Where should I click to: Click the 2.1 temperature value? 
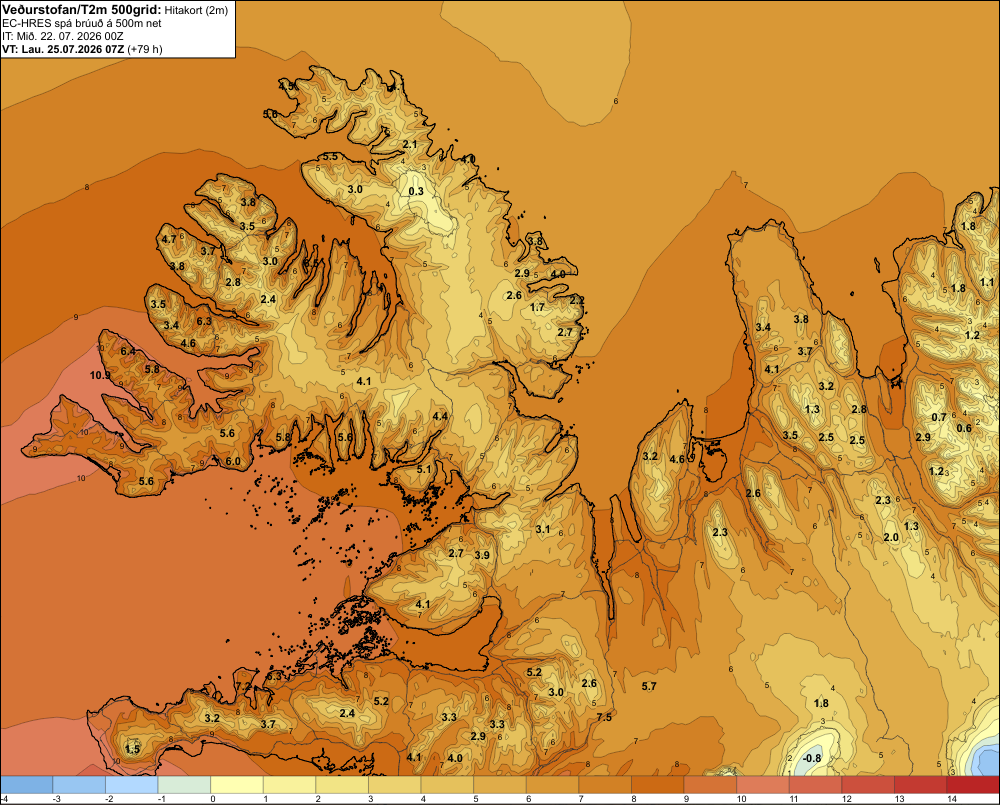pyautogui.click(x=410, y=144)
